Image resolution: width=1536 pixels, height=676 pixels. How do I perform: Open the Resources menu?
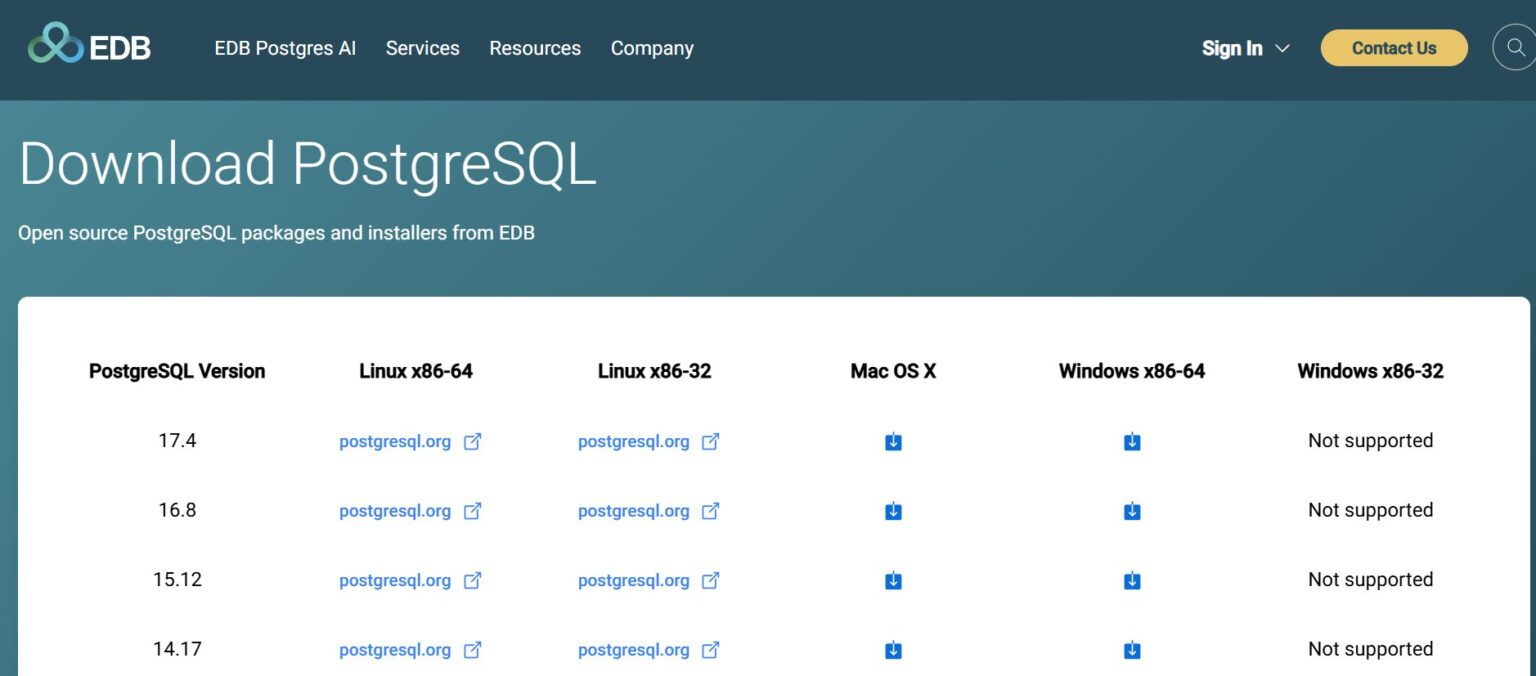click(x=535, y=48)
